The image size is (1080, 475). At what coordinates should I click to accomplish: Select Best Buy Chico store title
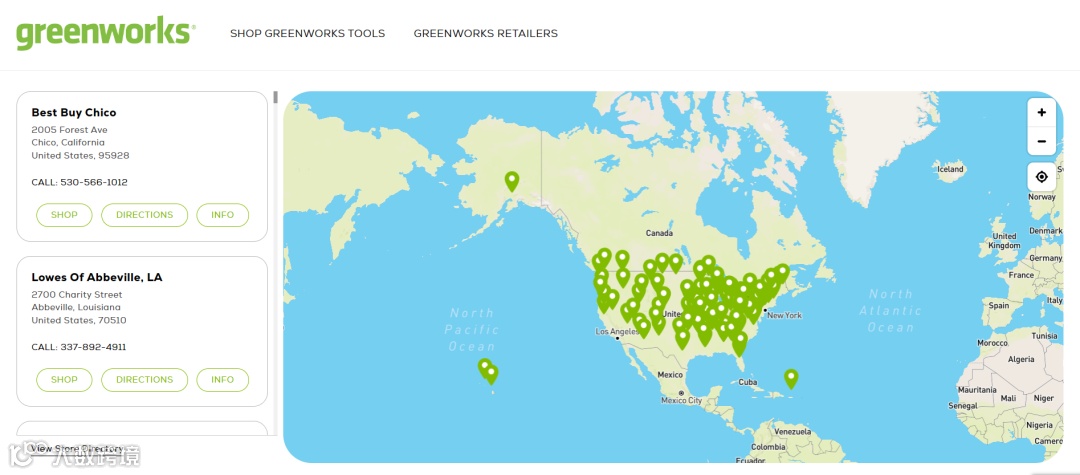74,112
